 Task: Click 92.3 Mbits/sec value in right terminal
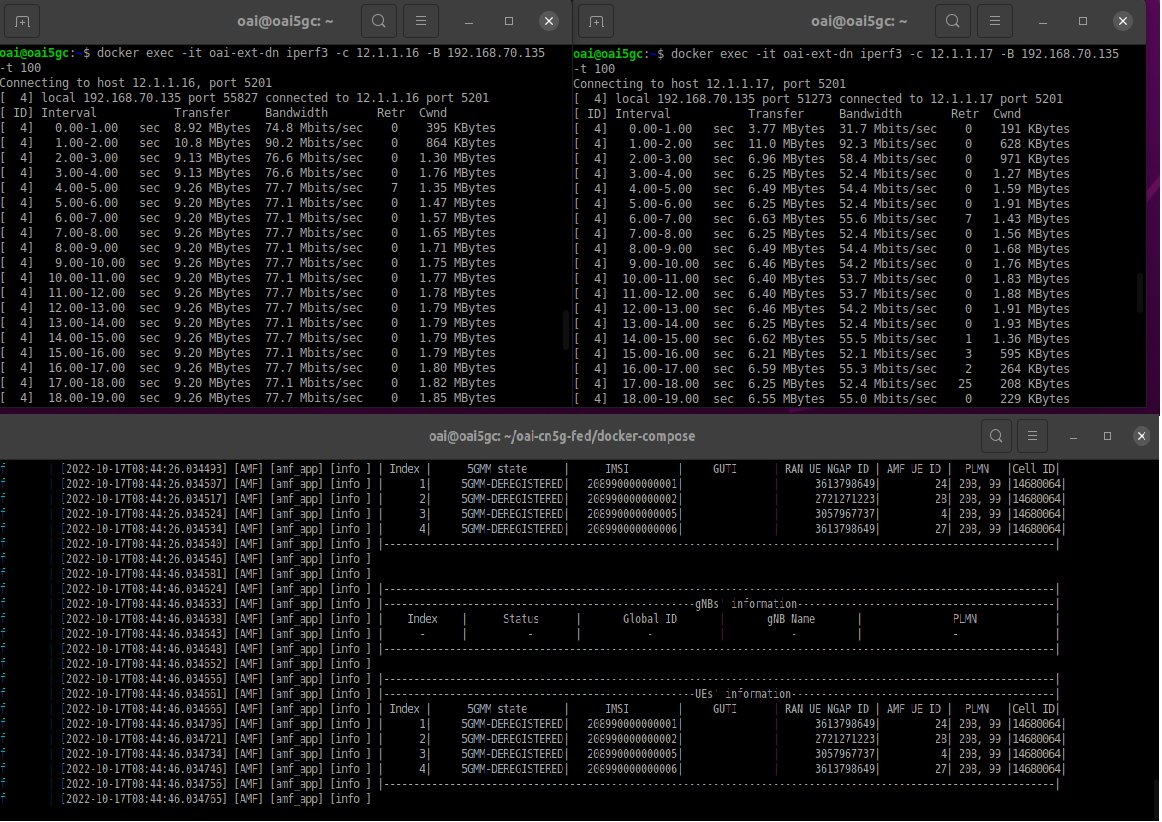pyautogui.click(x=888, y=143)
